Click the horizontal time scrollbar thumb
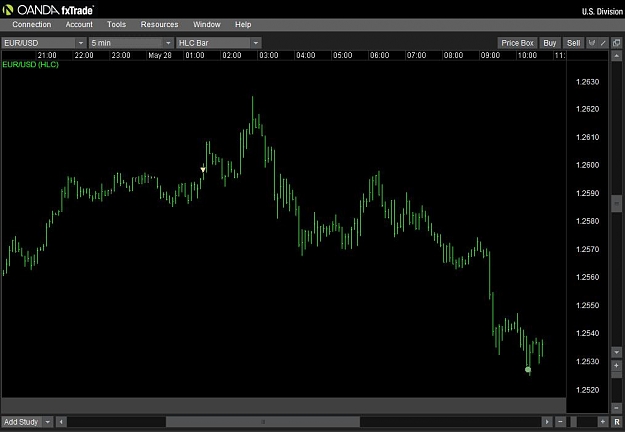 (263, 422)
